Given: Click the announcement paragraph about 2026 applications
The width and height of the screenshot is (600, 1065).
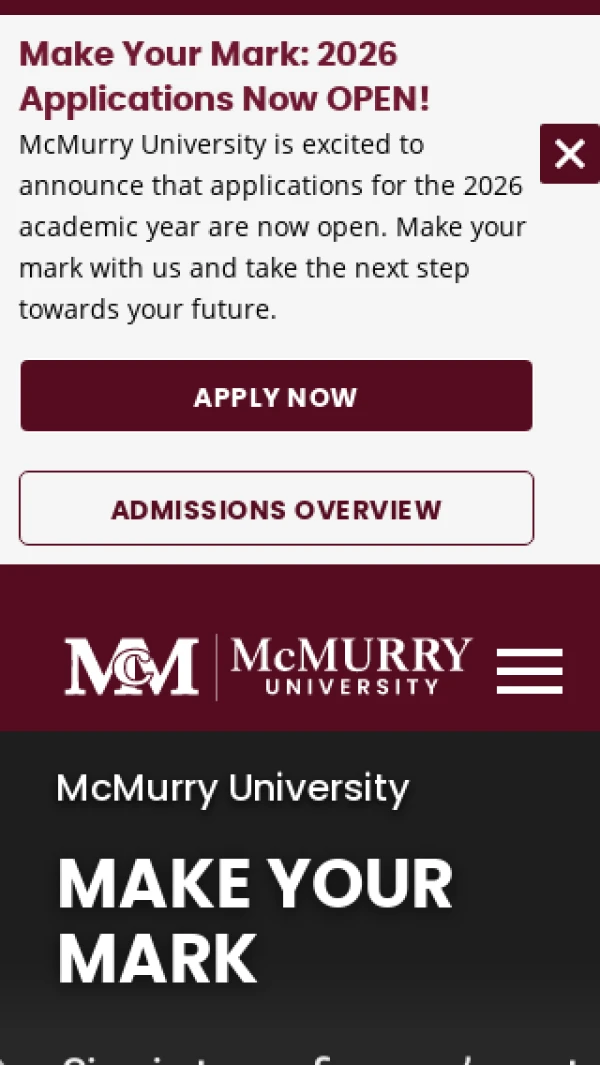Looking at the screenshot, I should tap(272, 227).
